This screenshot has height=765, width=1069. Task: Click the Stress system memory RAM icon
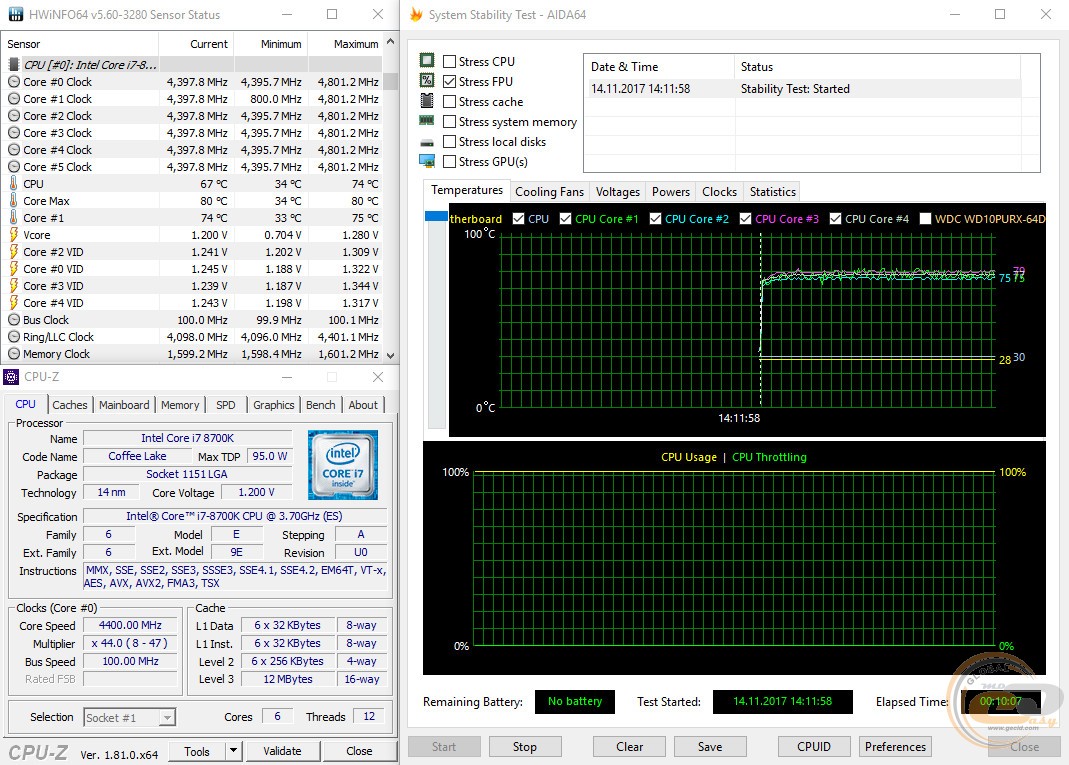point(427,121)
